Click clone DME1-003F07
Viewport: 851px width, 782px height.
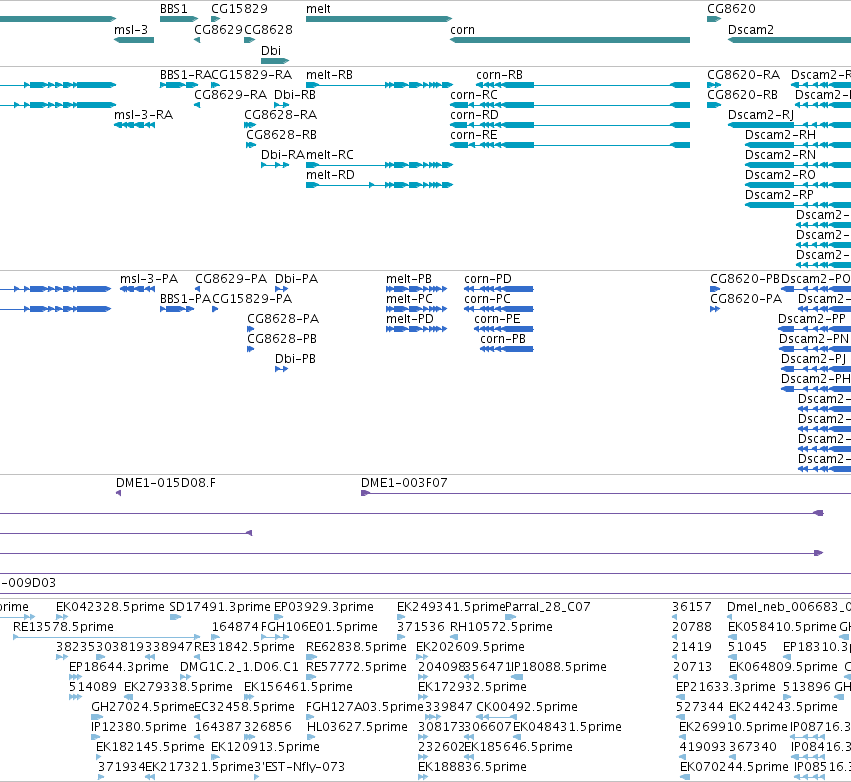(606, 493)
